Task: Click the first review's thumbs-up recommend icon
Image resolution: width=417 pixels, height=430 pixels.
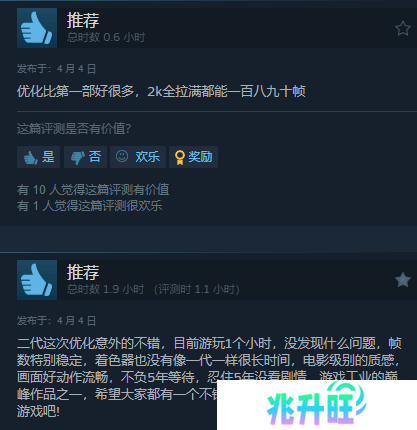Action: pyautogui.click(x=37, y=28)
